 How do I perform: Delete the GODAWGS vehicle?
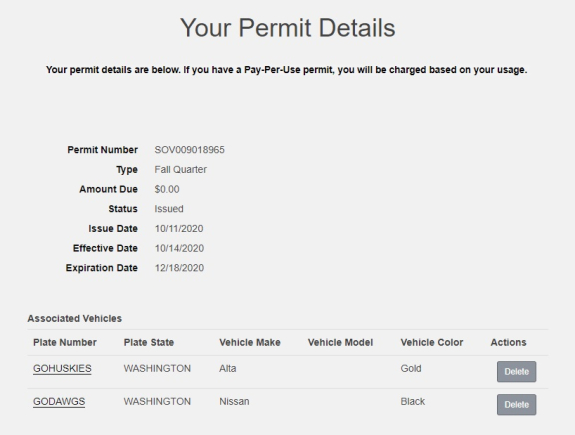[516, 405]
